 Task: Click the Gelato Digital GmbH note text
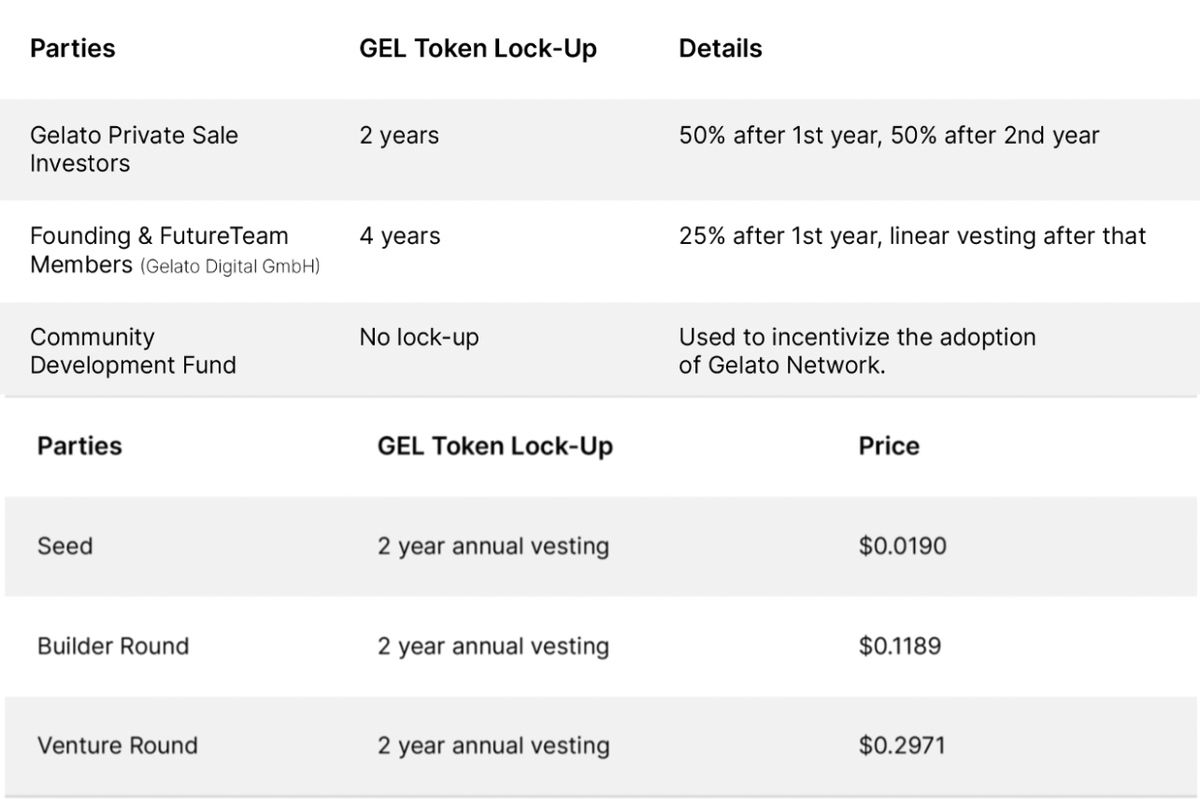click(230, 267)
